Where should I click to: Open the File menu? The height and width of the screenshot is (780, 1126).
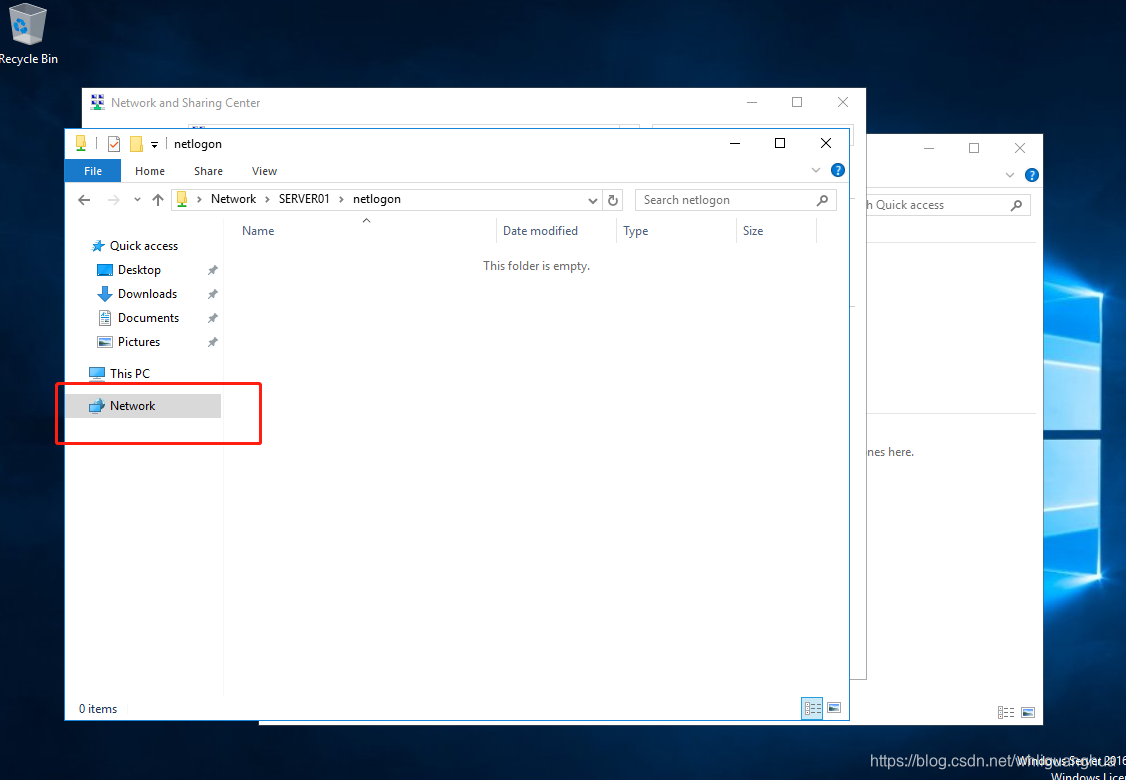92,170
